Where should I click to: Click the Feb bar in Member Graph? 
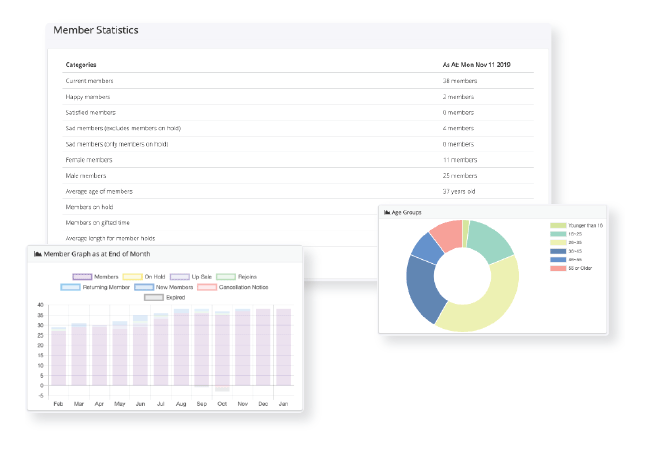click(x=58, y=357)
